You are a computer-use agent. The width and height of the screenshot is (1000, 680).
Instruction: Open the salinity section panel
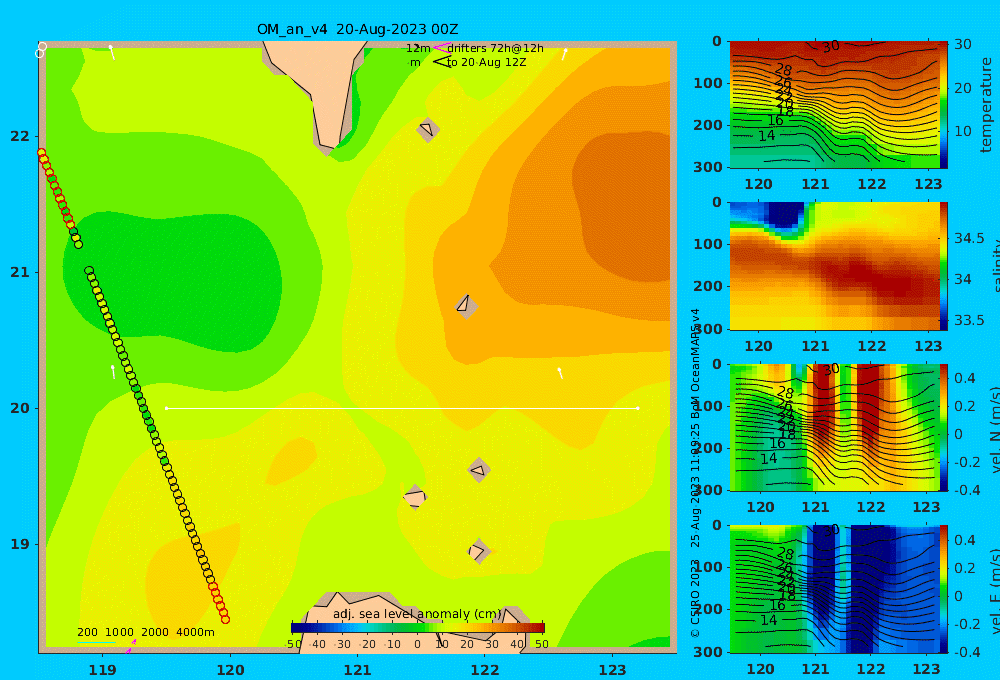(834, 266)
